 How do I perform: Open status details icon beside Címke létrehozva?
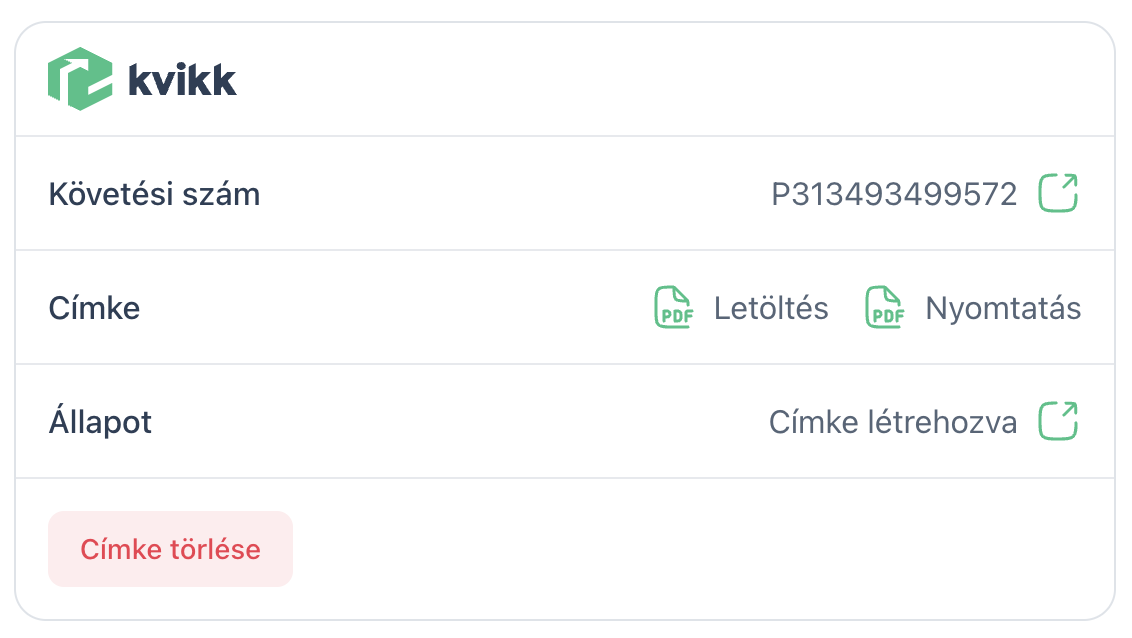[1059, 421]
